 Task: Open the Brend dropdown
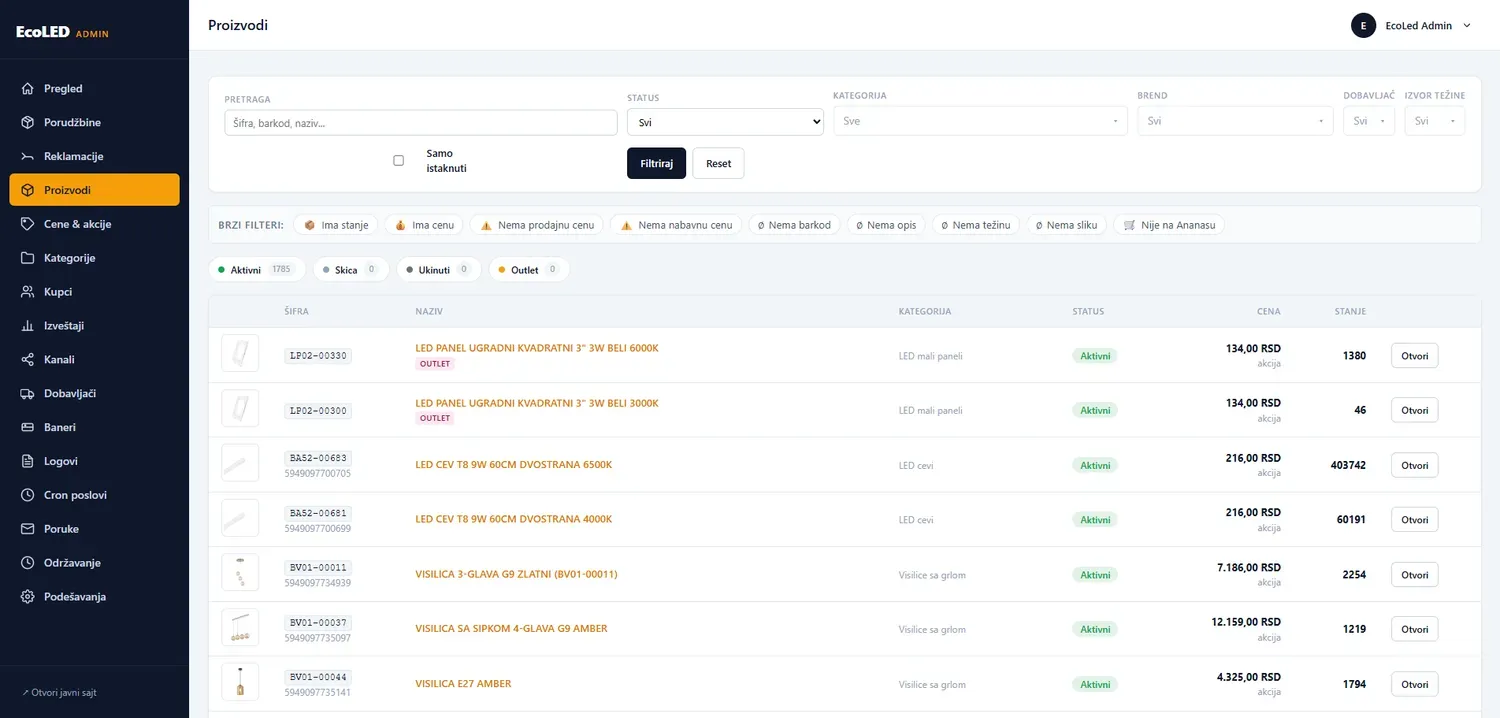1235,121
